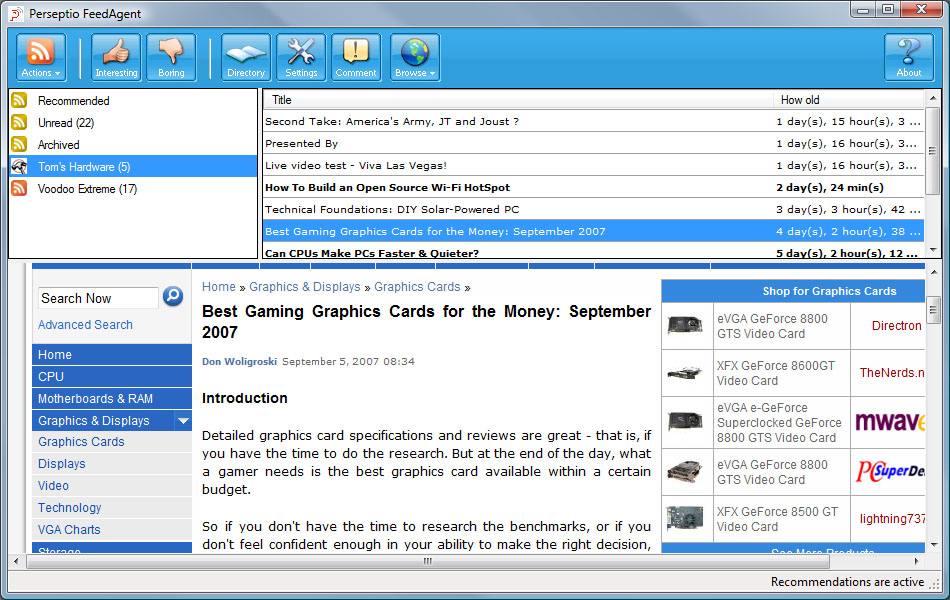Open eVGA e-GeForce Superclocked 8800 GTS link
This screenshot has width=950, height=600.
779,423
